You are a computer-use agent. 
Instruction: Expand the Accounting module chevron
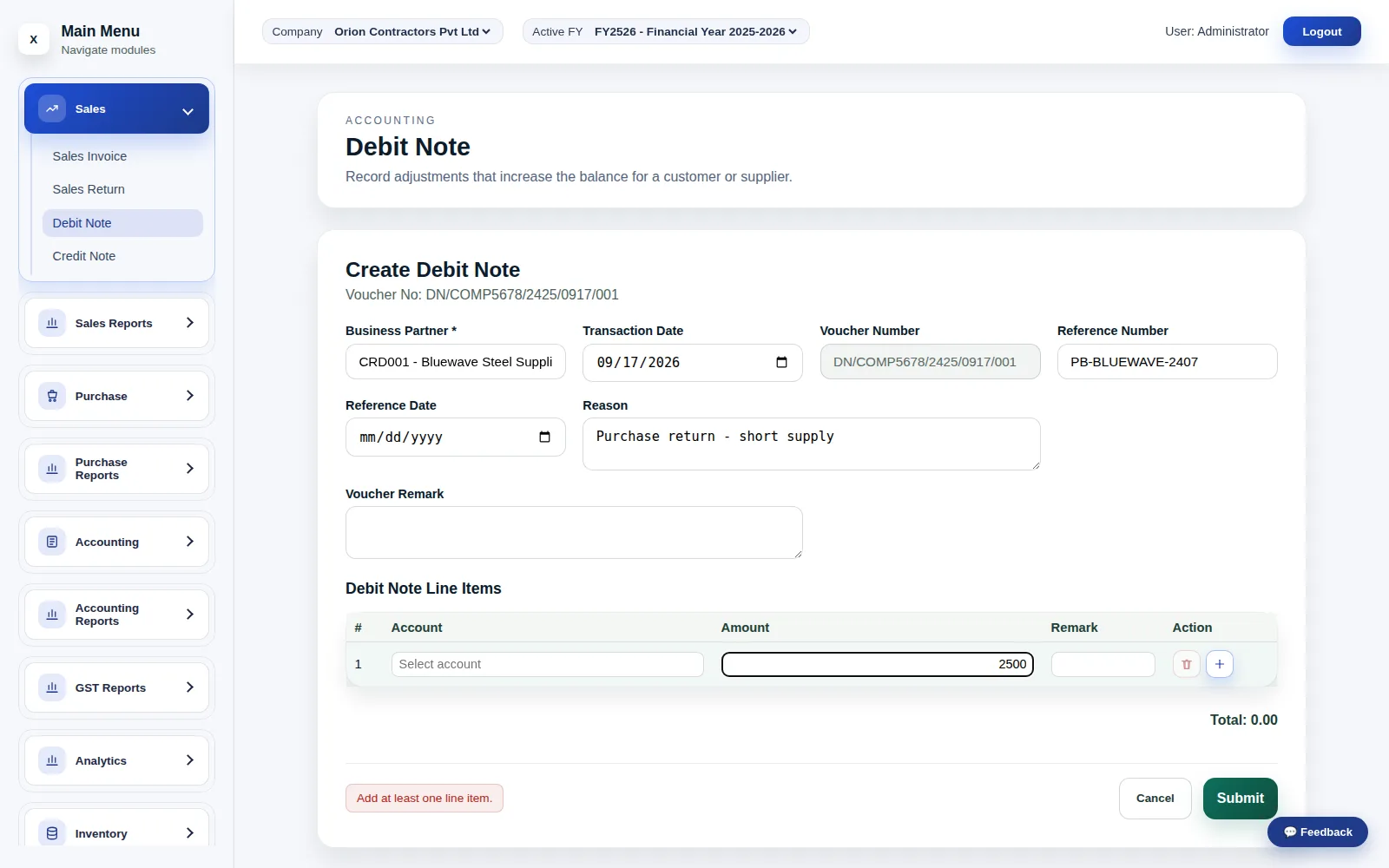(190, 542)
